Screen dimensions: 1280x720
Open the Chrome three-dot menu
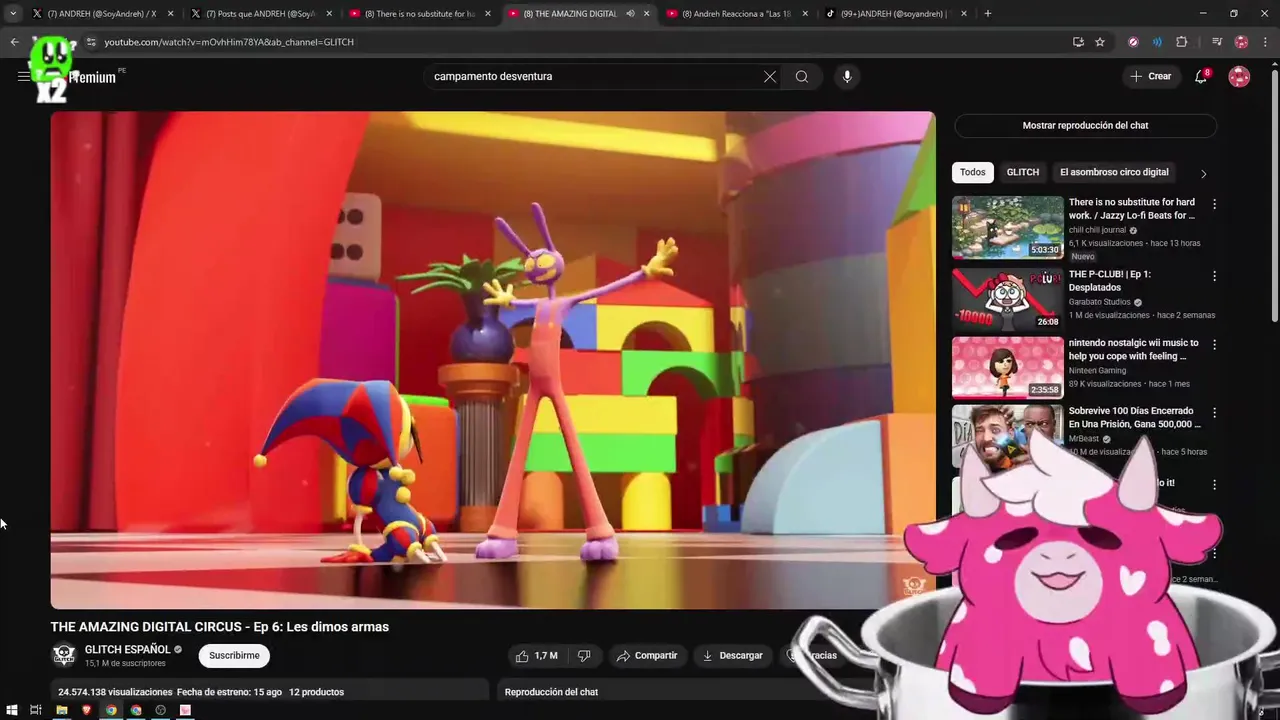pos(1266,42)
